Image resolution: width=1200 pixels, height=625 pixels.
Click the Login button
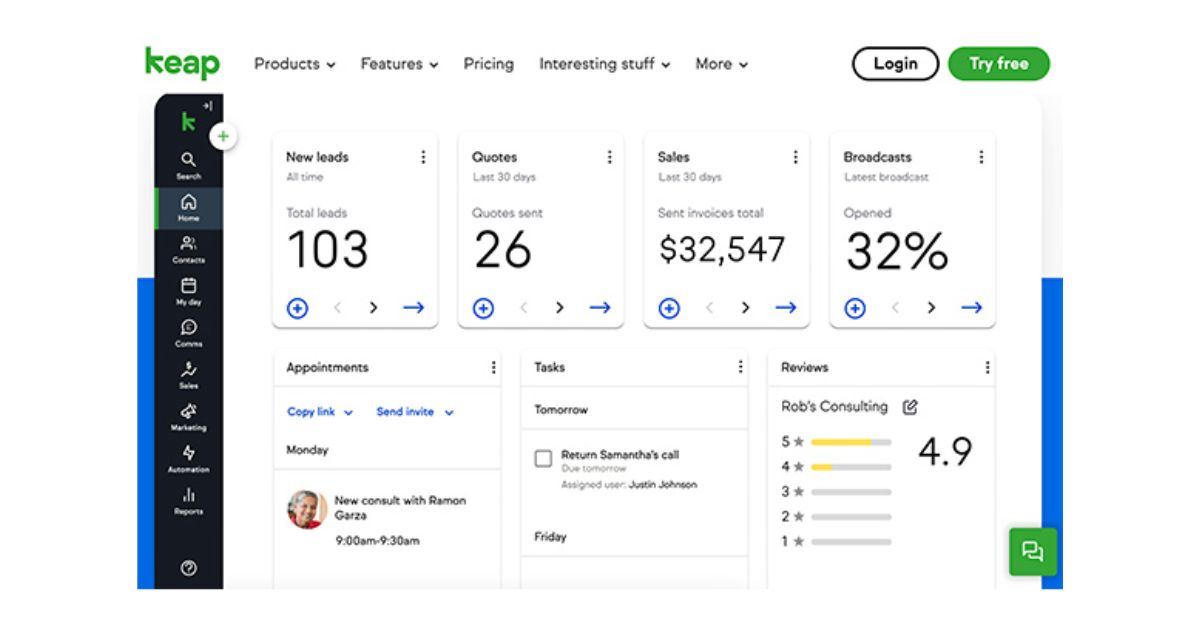(895, 64)
